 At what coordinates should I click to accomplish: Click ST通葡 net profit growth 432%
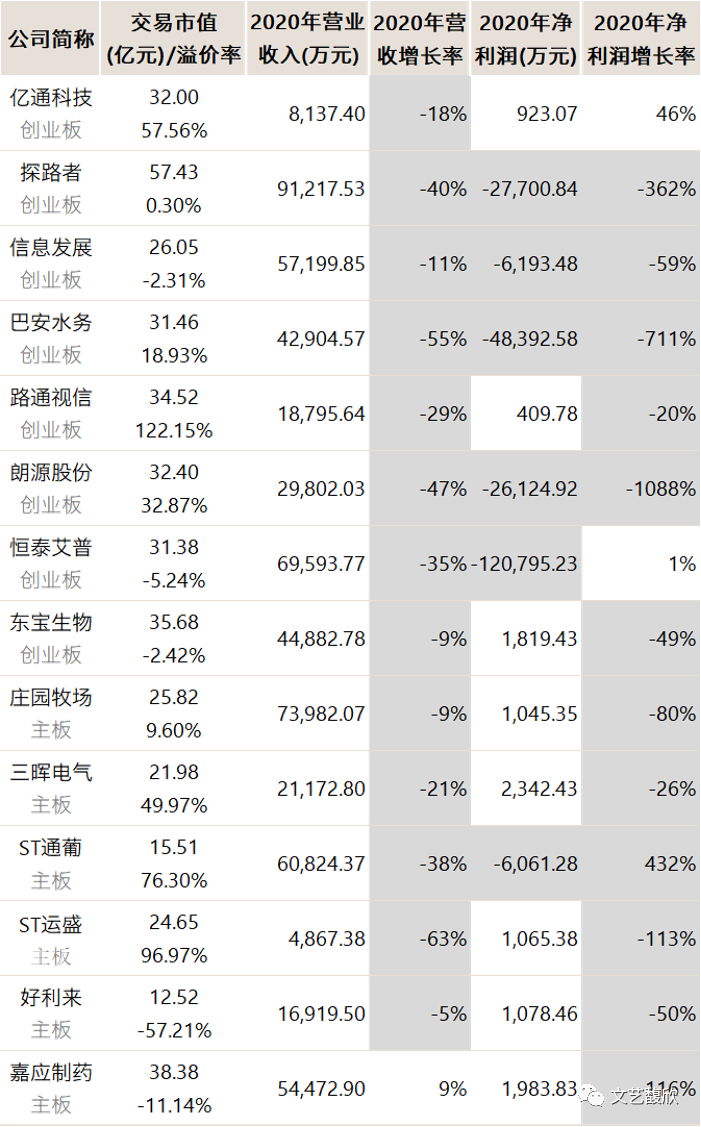coord(670,864)
